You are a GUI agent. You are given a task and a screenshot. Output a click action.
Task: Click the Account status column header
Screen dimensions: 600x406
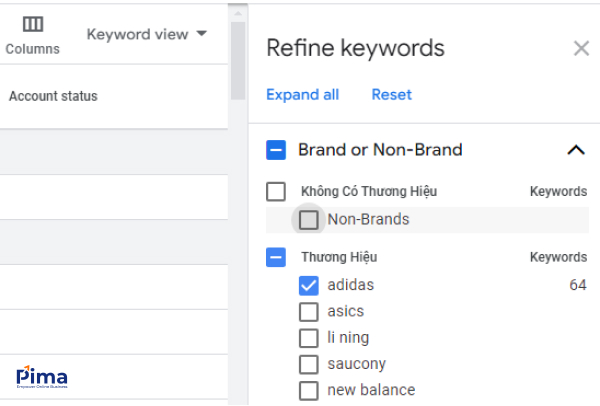click(x=53, y=97)
